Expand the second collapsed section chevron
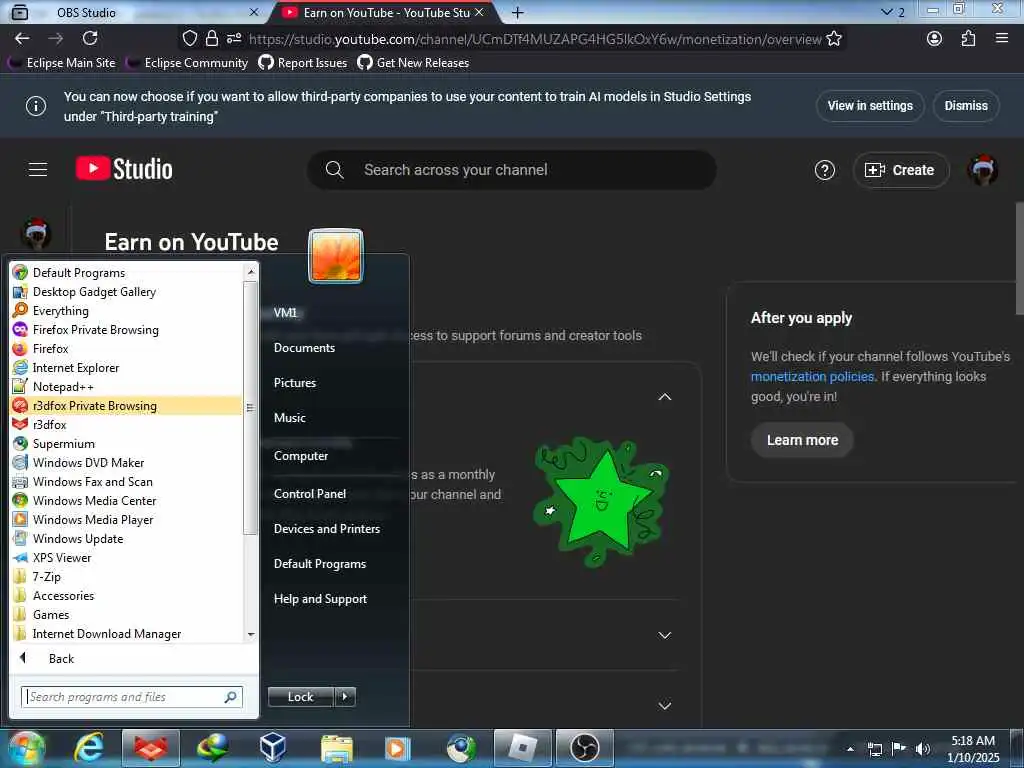The width and height of the screenshot is (1024, 768). (x=665, y=635)
